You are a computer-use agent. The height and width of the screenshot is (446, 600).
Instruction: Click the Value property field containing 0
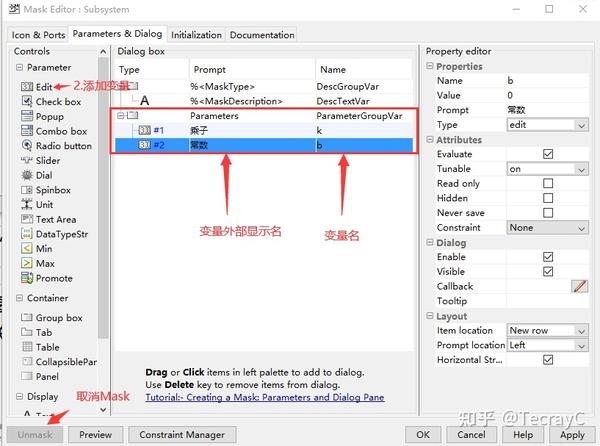547,95
